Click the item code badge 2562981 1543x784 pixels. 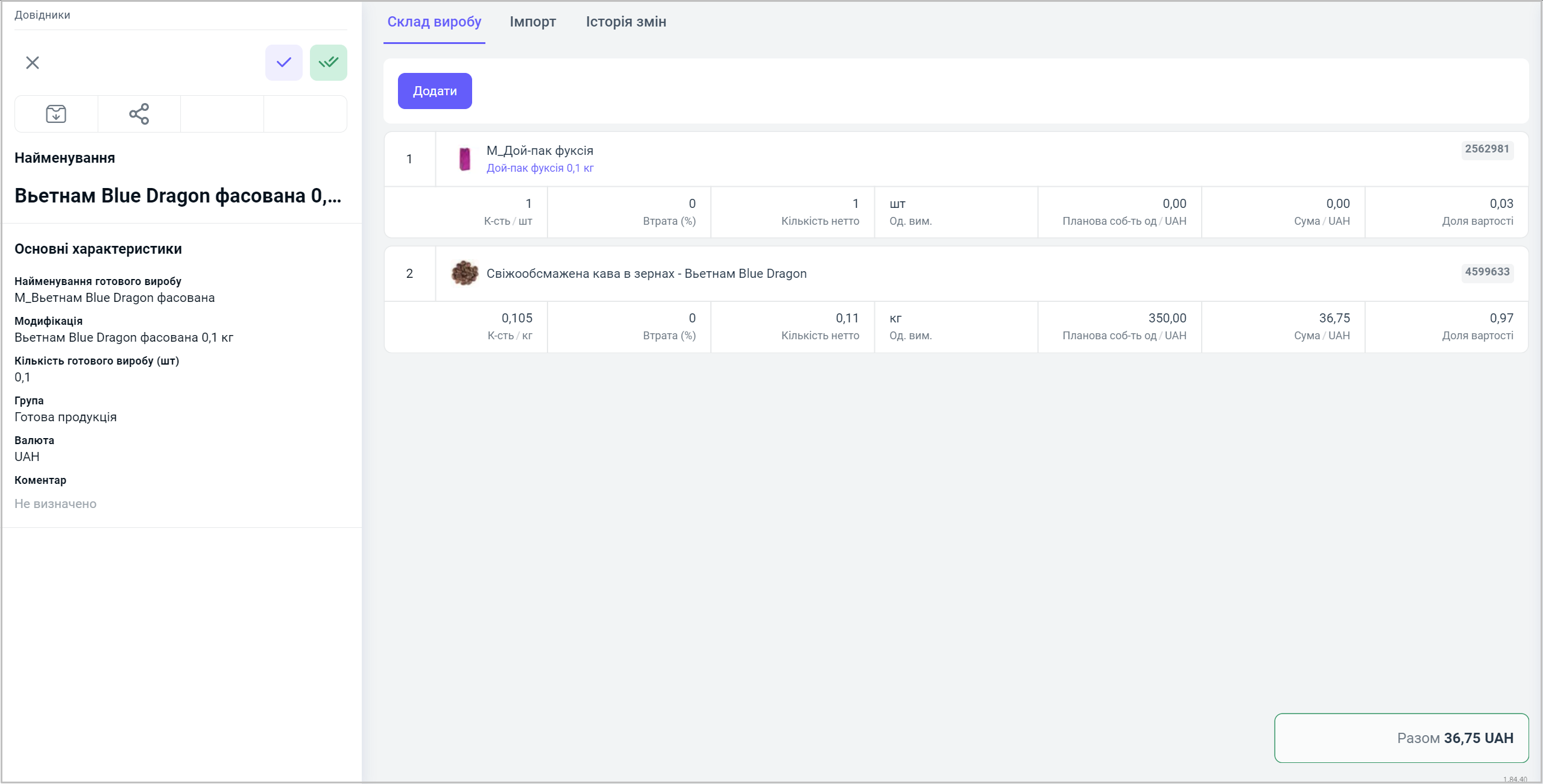tap(1487, 149)
